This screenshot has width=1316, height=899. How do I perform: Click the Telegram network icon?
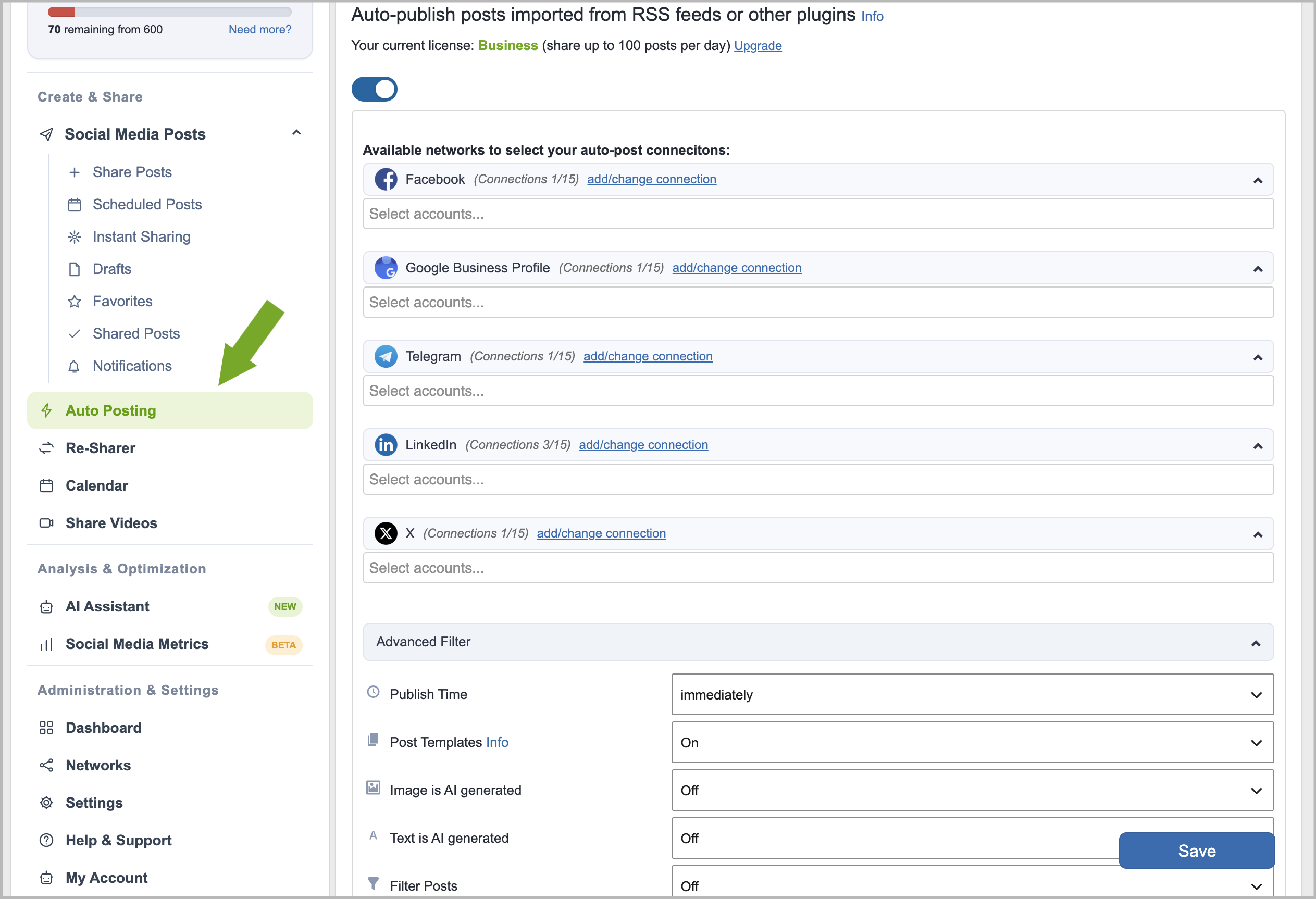(x=386, y=357)
